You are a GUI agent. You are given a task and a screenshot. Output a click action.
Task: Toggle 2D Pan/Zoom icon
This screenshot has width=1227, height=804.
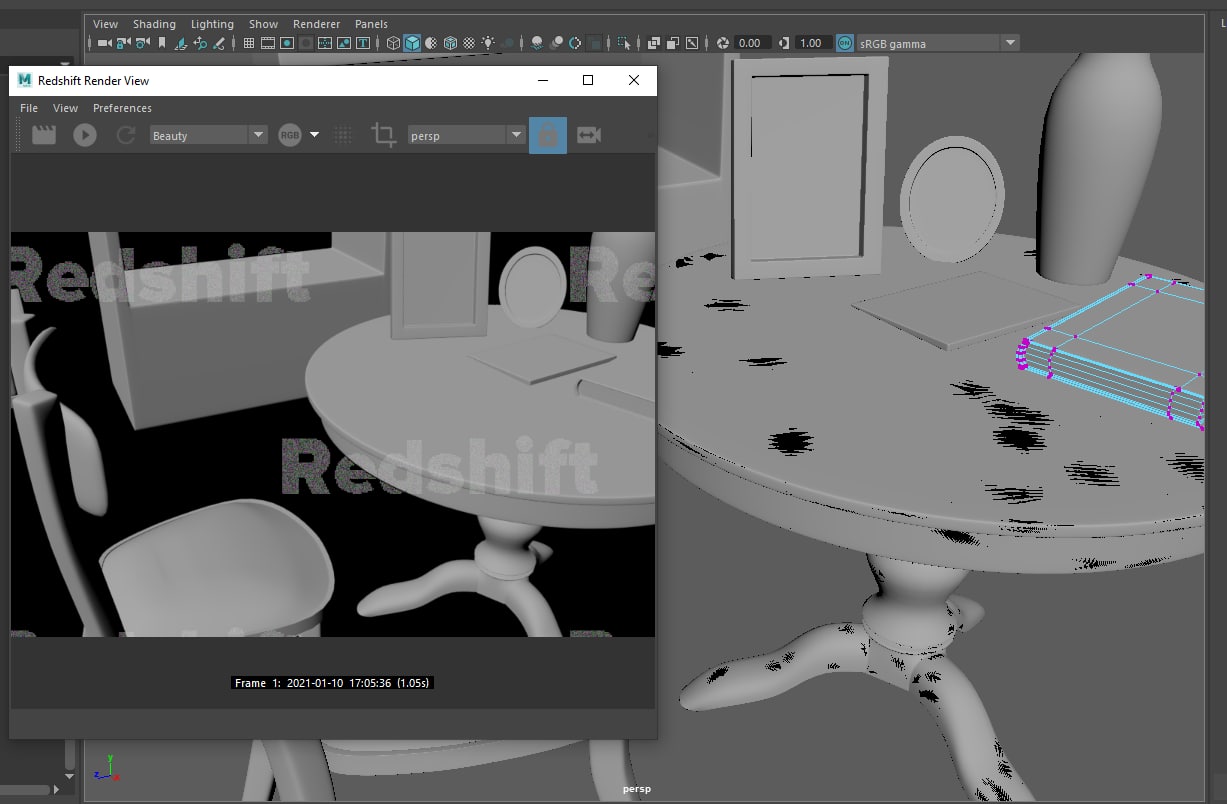pos(200,43)
